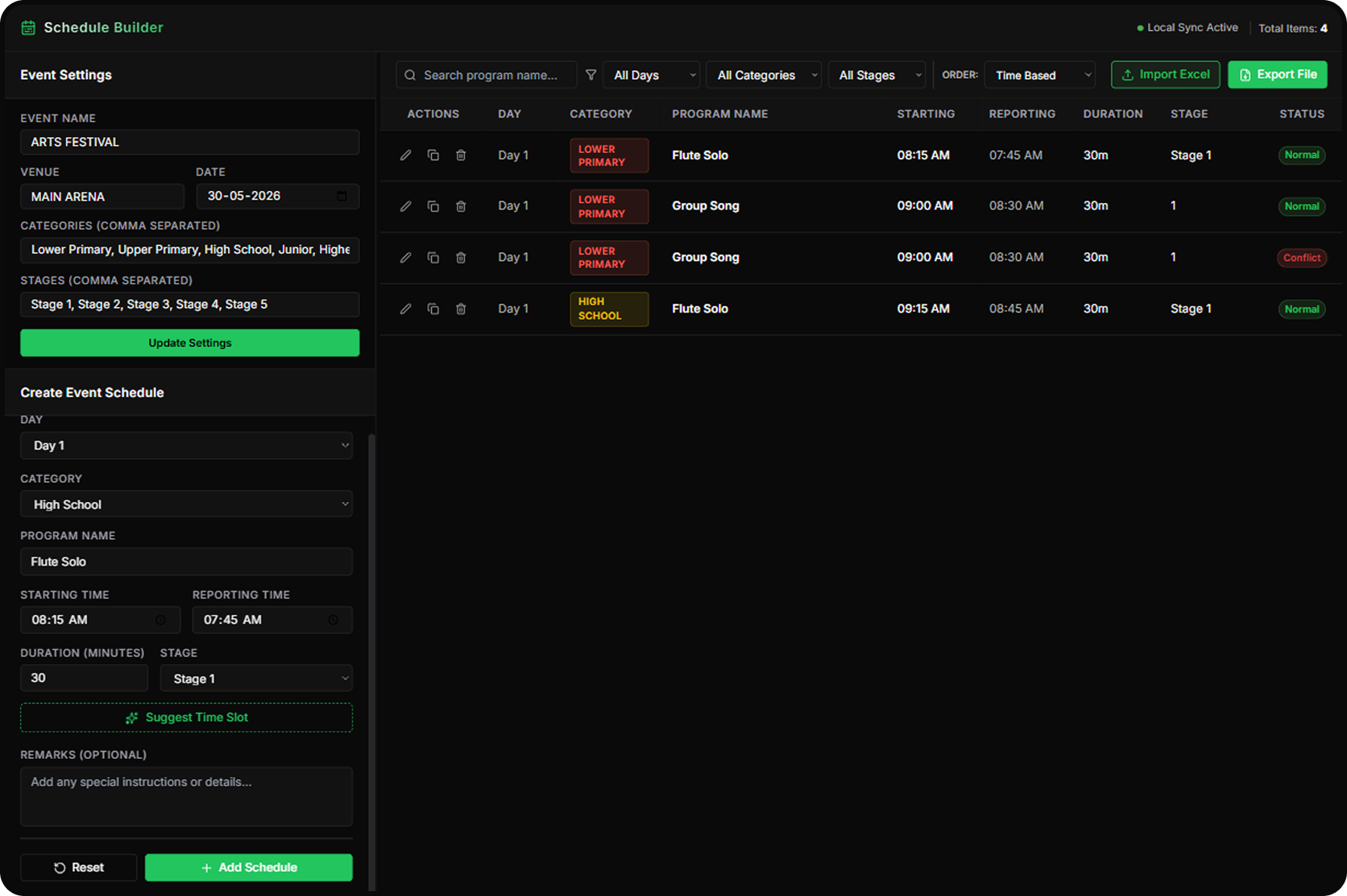Edit the Conflict-status Group Song row
This screenshot has width=1347, height=896.
pyautogui.click(x=406, y=258)
